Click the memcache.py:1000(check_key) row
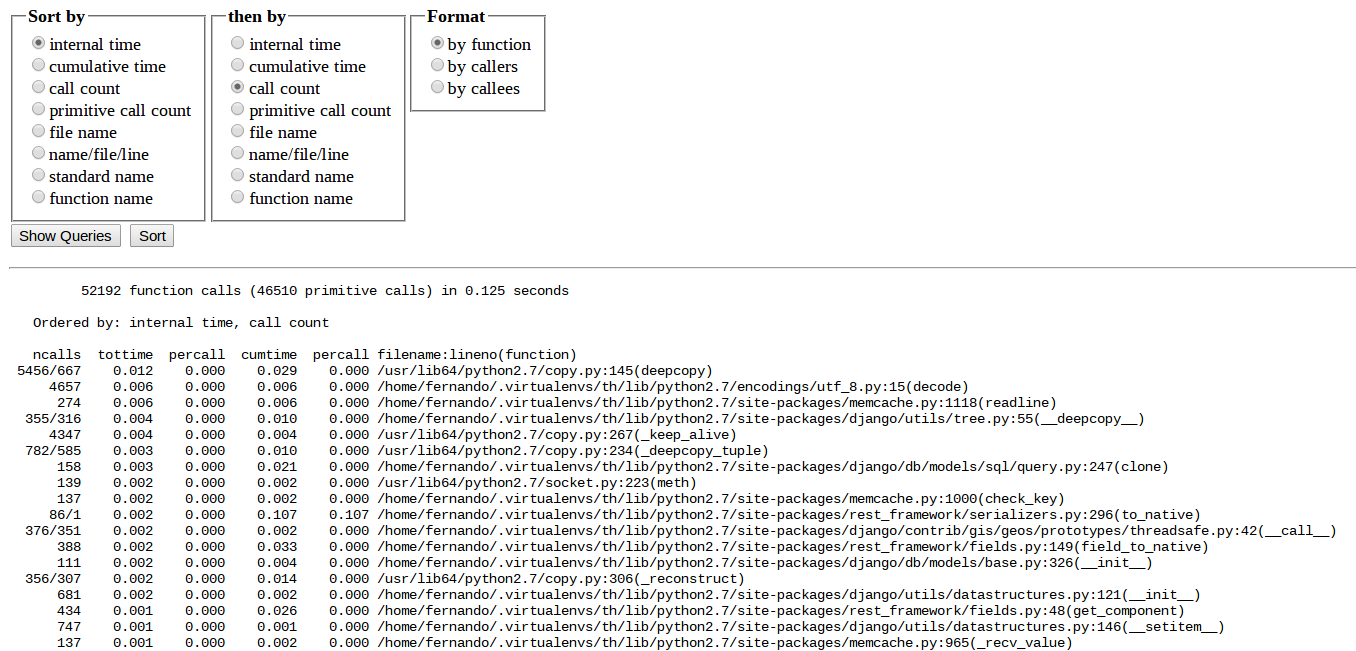Screen dimensions: 1356x651 point(560,499)
